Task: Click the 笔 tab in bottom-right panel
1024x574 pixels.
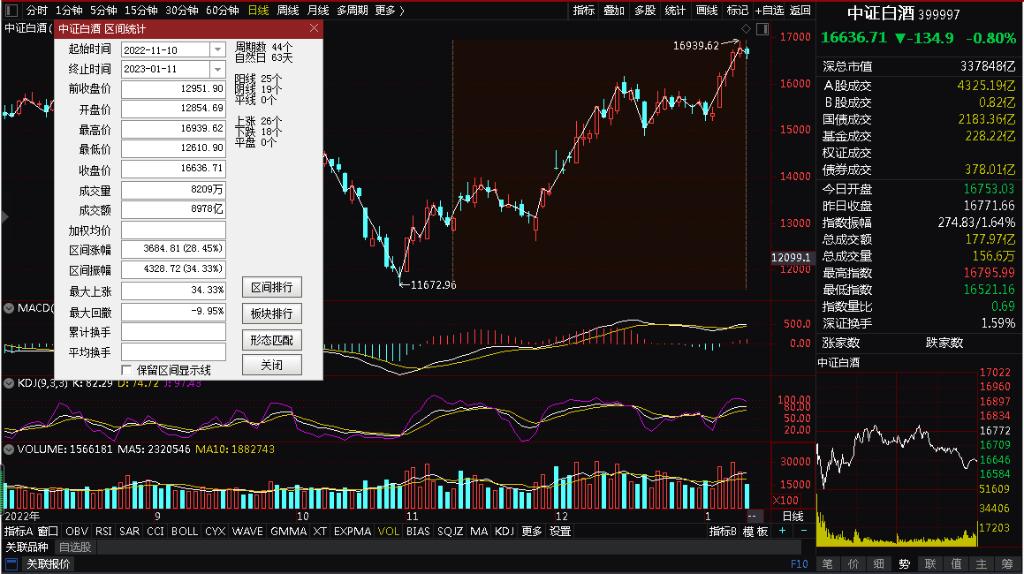Action: click(x=827, y=564)
